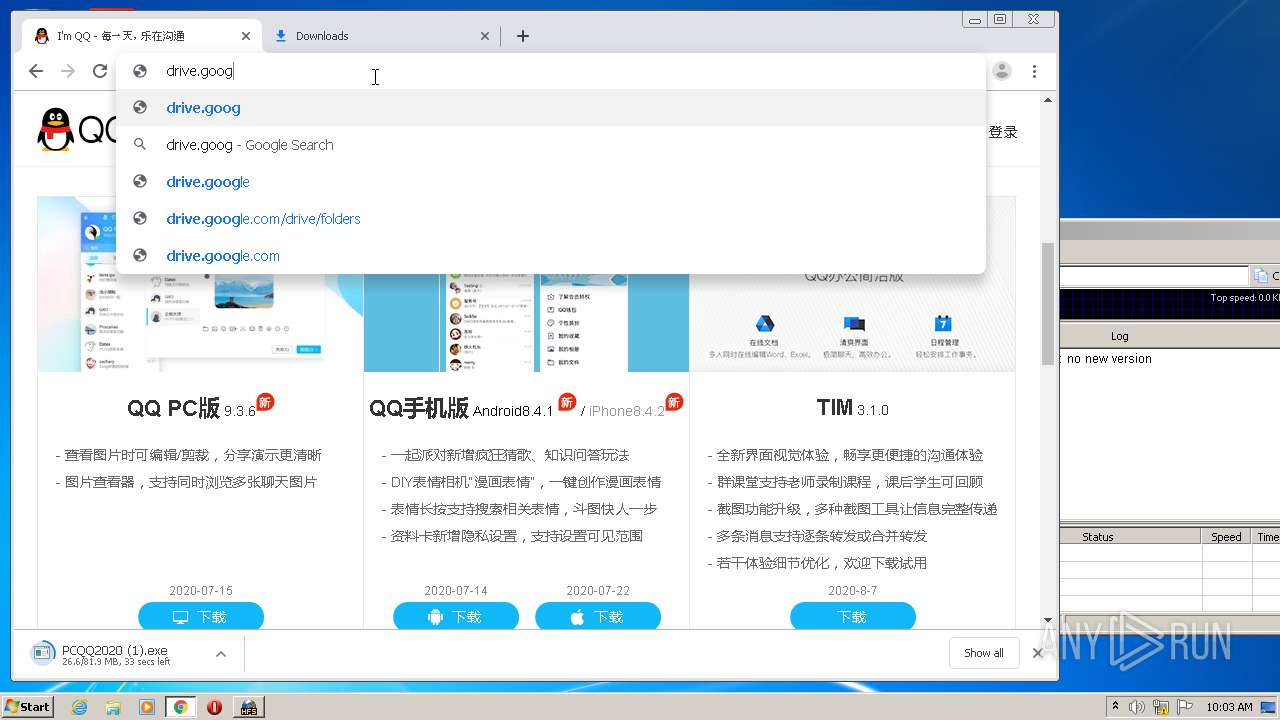This screenshot has width=1280, height=720.
Task: Reload the current page
Action: 100,71
